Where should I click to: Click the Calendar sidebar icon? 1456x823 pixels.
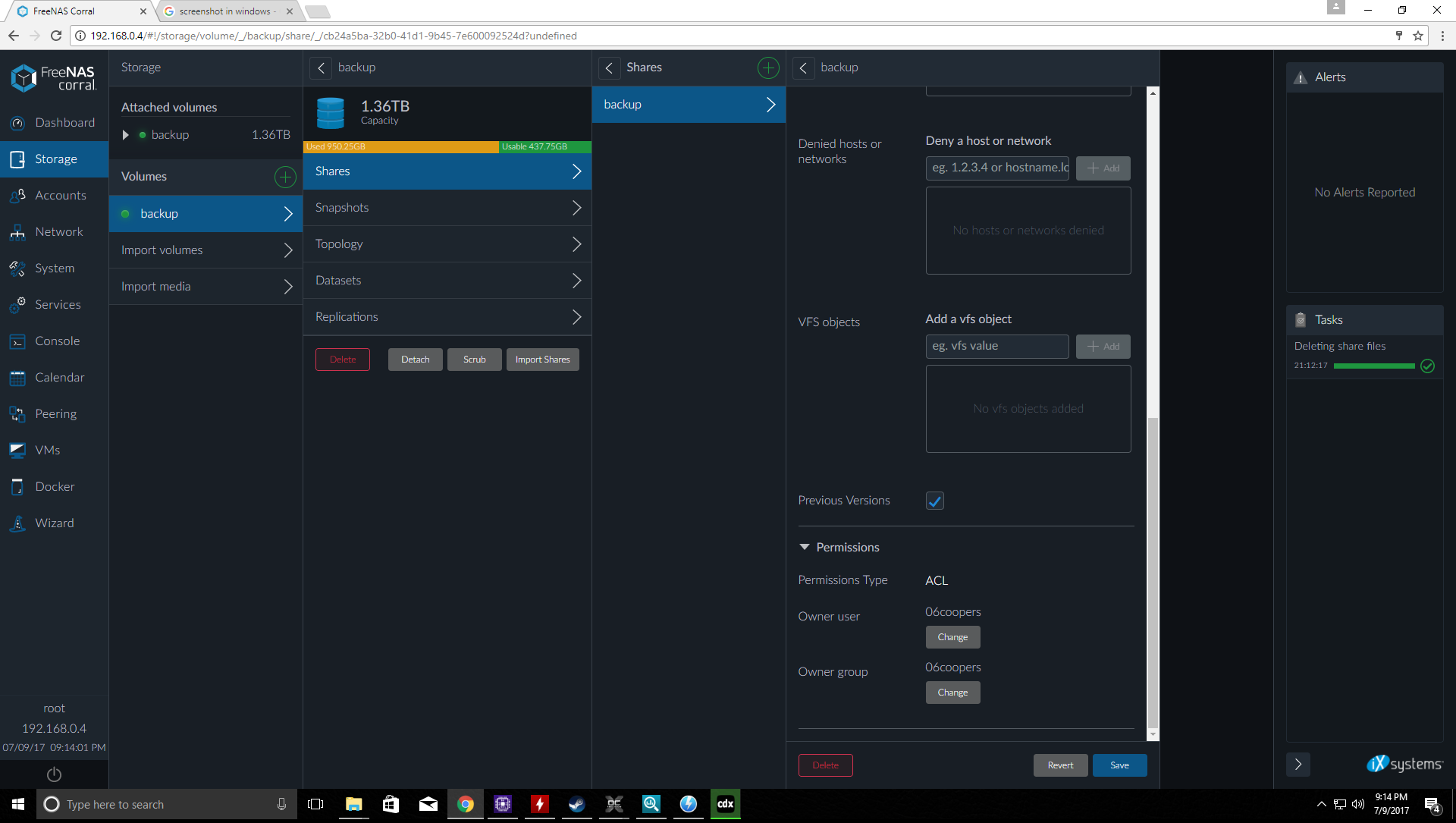pyautogui.click(x=17, y=378)
